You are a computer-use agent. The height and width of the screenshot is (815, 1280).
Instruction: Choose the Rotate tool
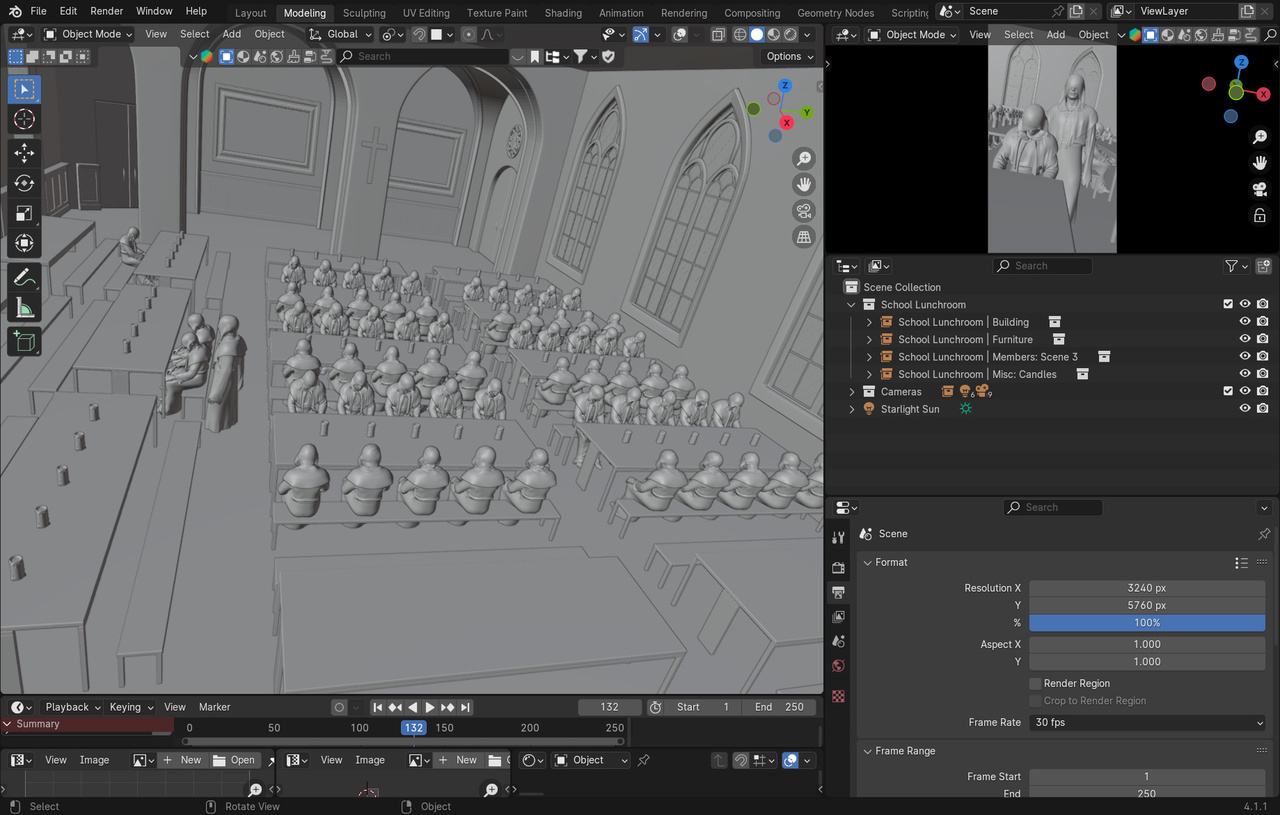[25, 183]
